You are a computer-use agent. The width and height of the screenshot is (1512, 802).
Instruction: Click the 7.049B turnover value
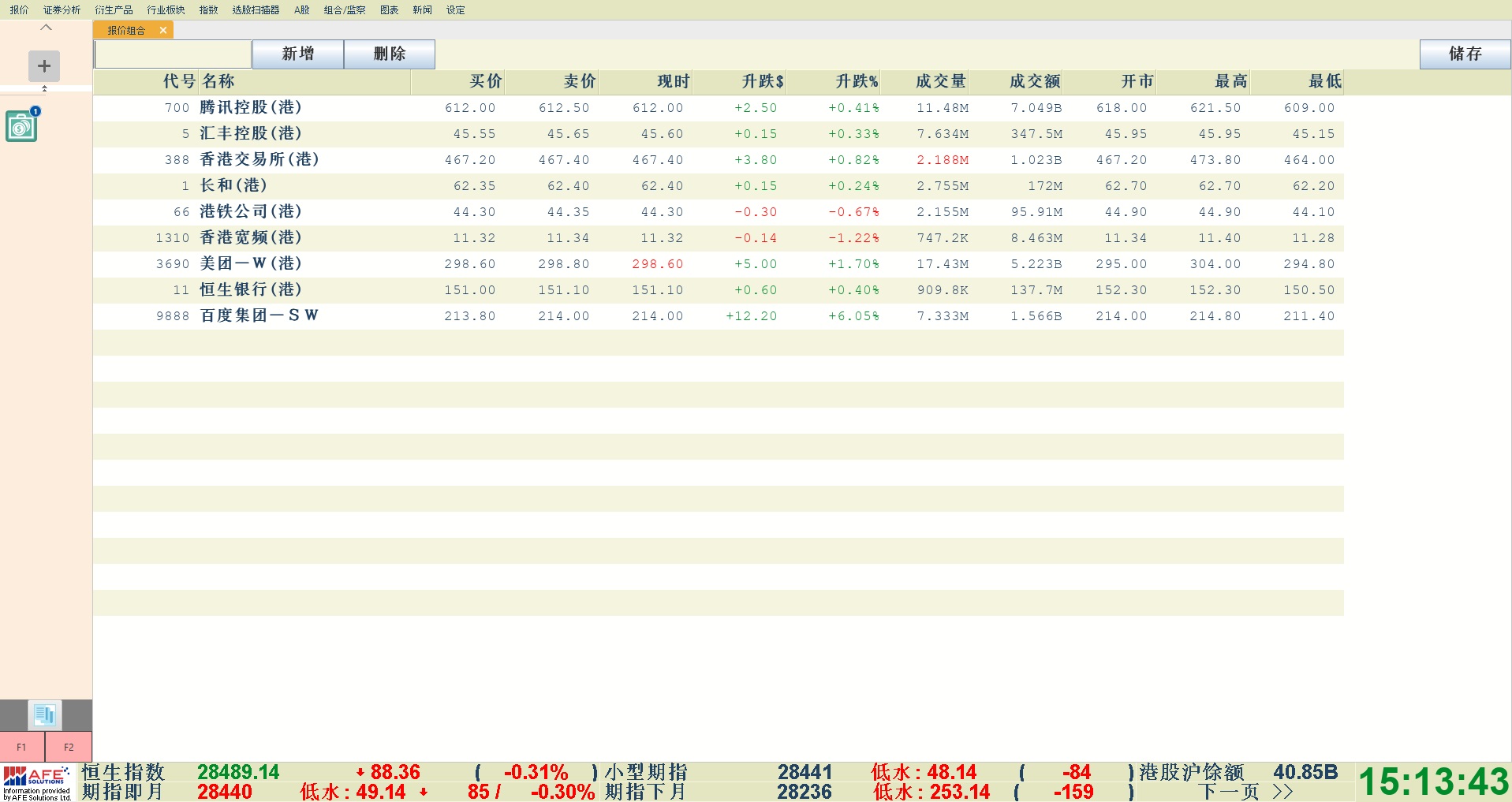[1036, 108]
